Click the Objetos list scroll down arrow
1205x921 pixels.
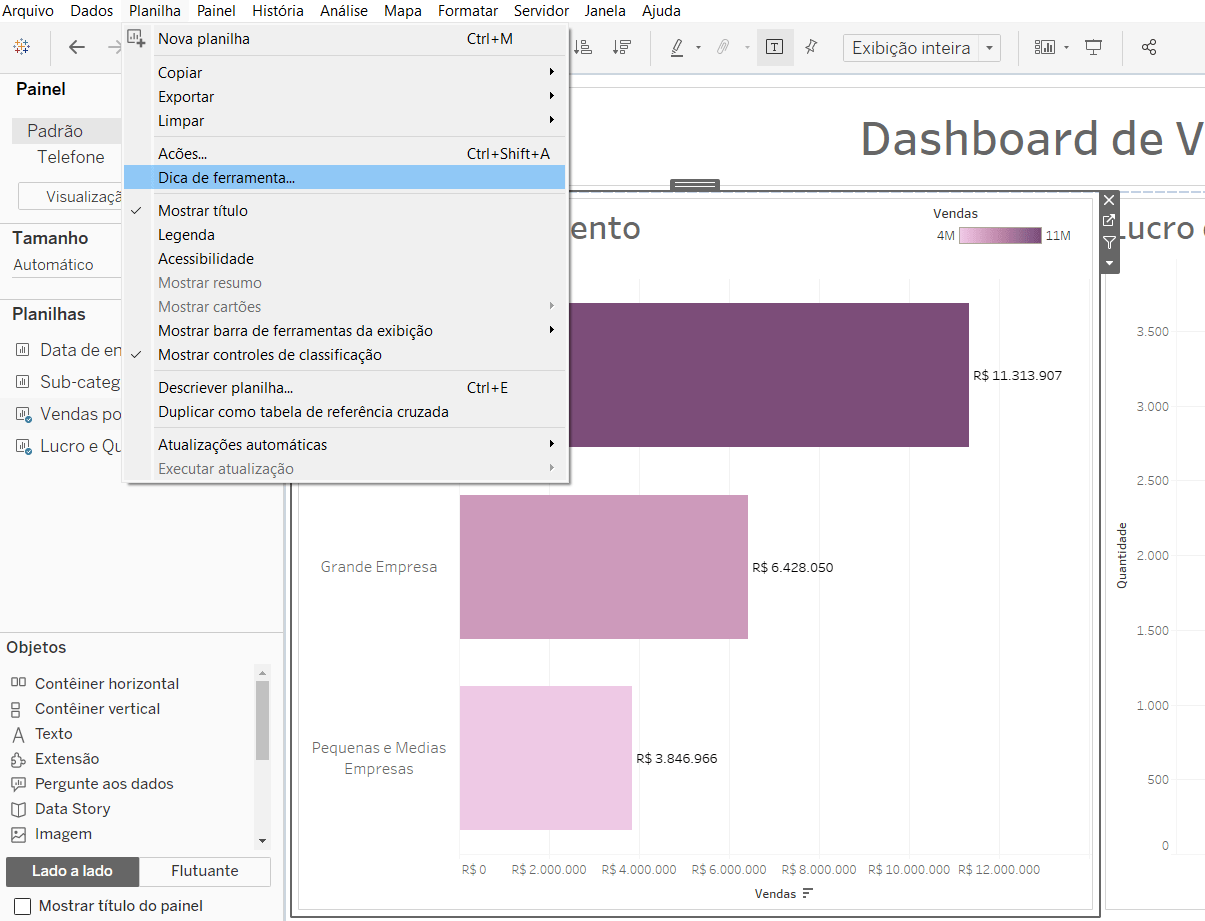point(263,842)
